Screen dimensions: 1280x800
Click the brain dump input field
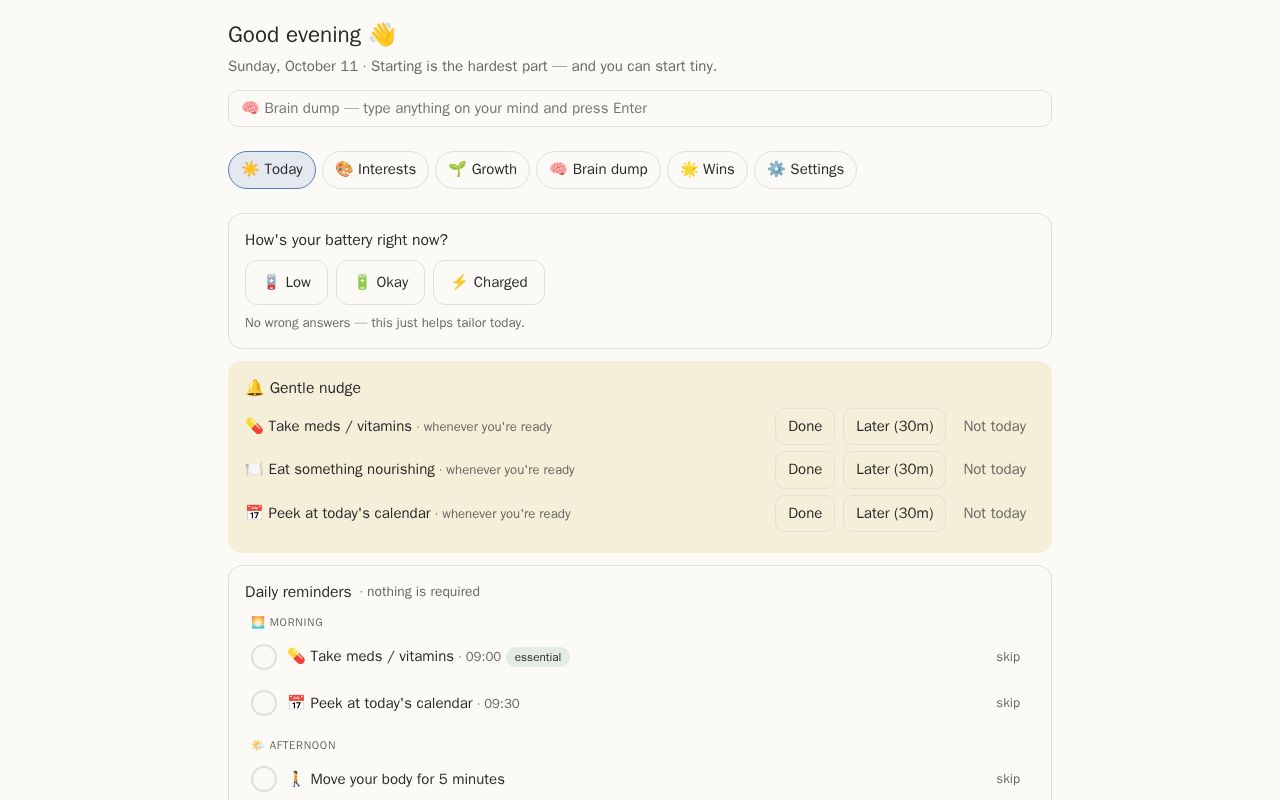(640, 108)
